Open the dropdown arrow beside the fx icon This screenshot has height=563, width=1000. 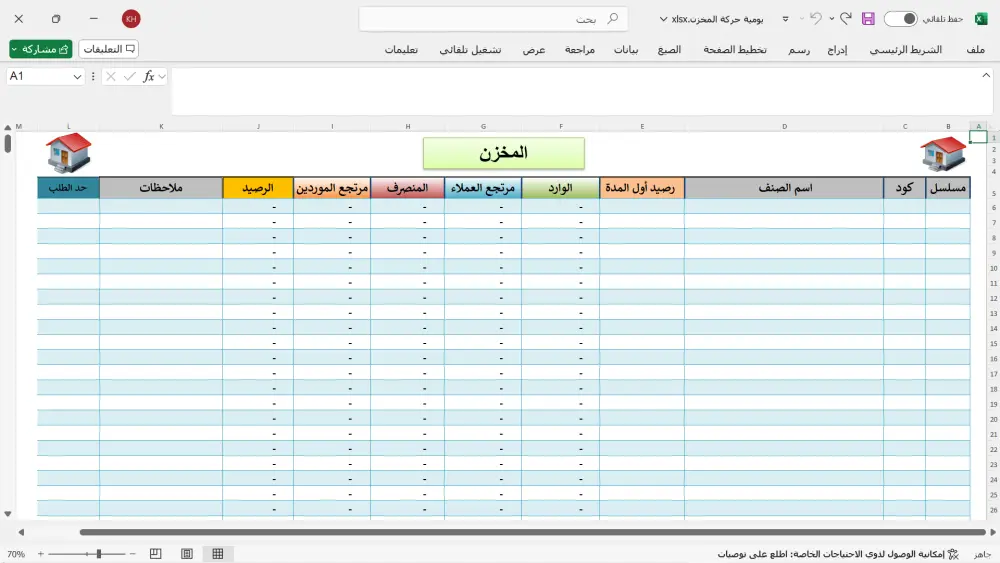coord(162,77)
